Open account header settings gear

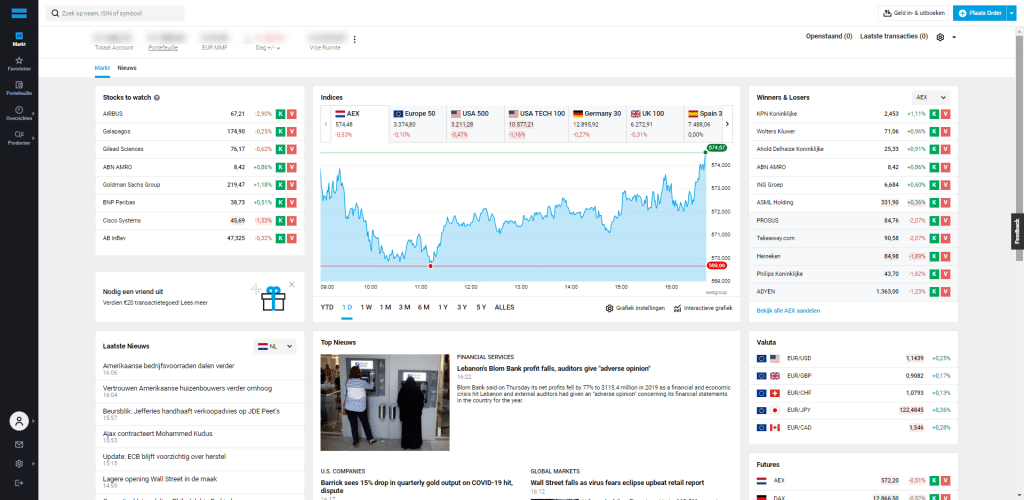tap(940, 37)
